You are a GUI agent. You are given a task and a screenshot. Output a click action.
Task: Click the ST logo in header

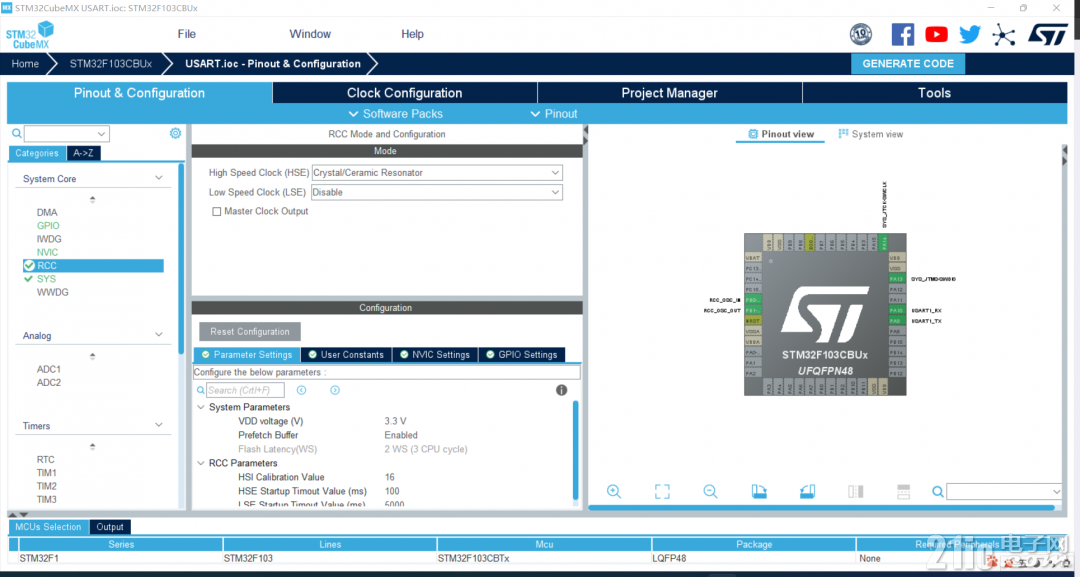[x=1048, y=34]
